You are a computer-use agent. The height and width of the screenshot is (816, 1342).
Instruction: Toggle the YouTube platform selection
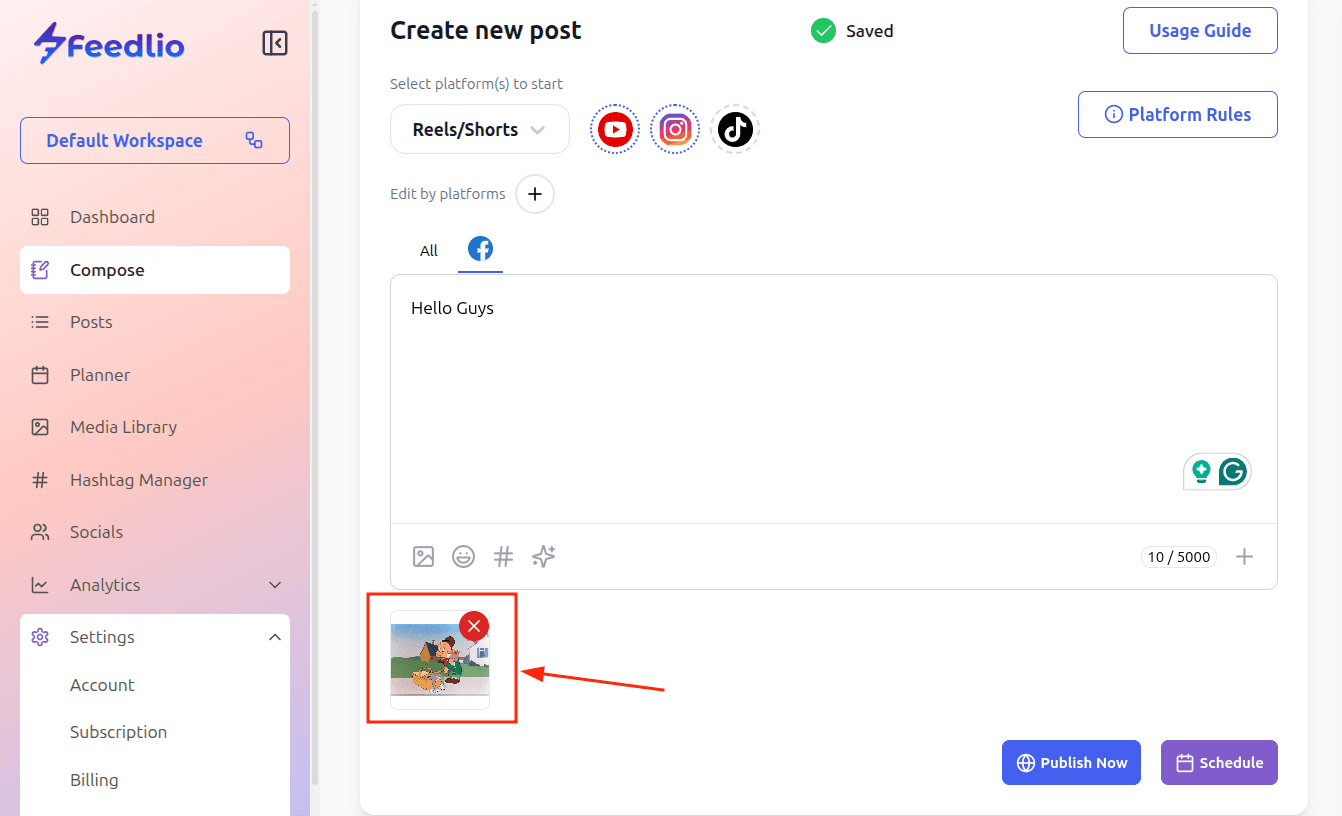[x=615, y=129]
